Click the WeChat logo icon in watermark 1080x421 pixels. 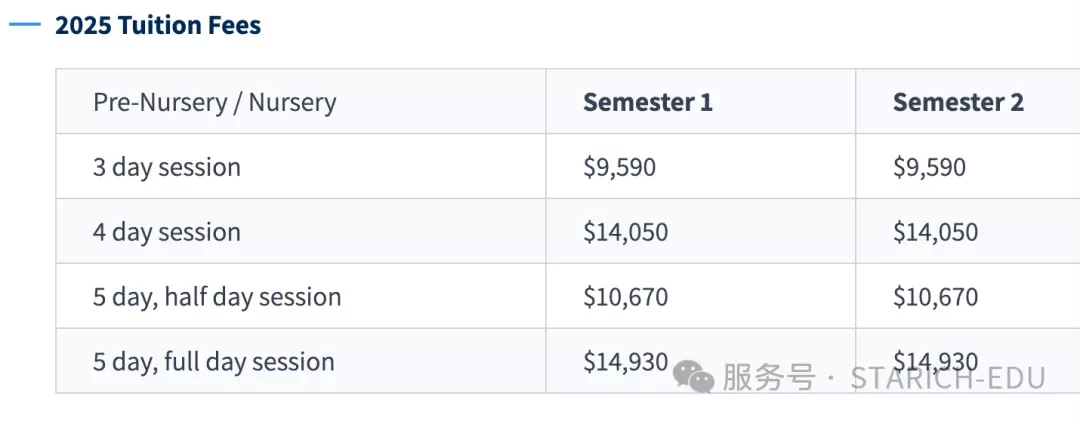694,376
